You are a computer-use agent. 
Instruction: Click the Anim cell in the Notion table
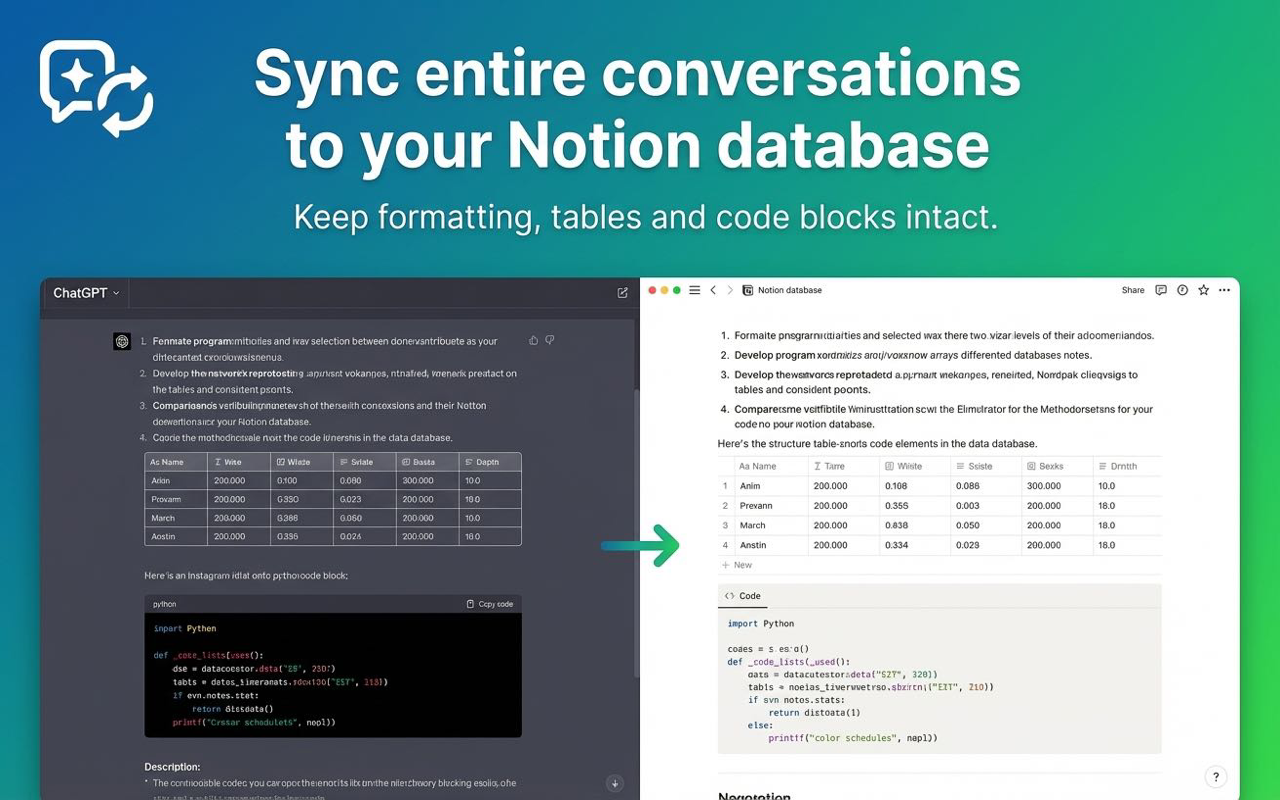771,486
